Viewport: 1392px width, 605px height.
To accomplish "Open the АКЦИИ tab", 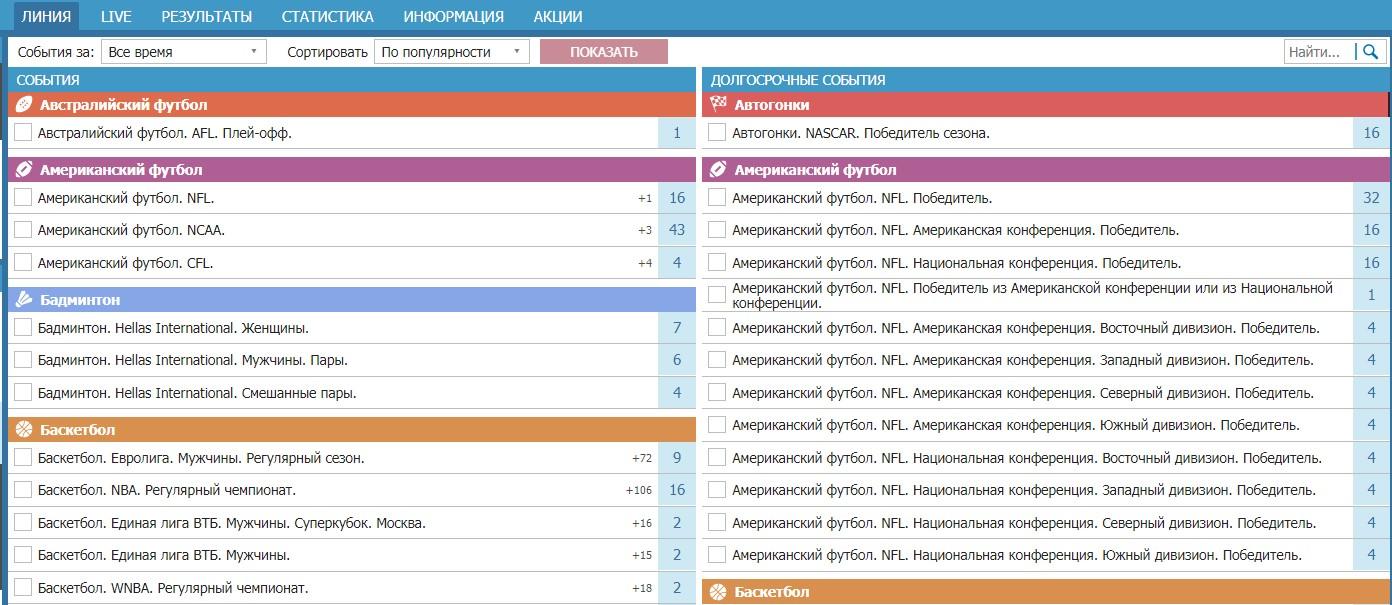I will tap(558, 16).
